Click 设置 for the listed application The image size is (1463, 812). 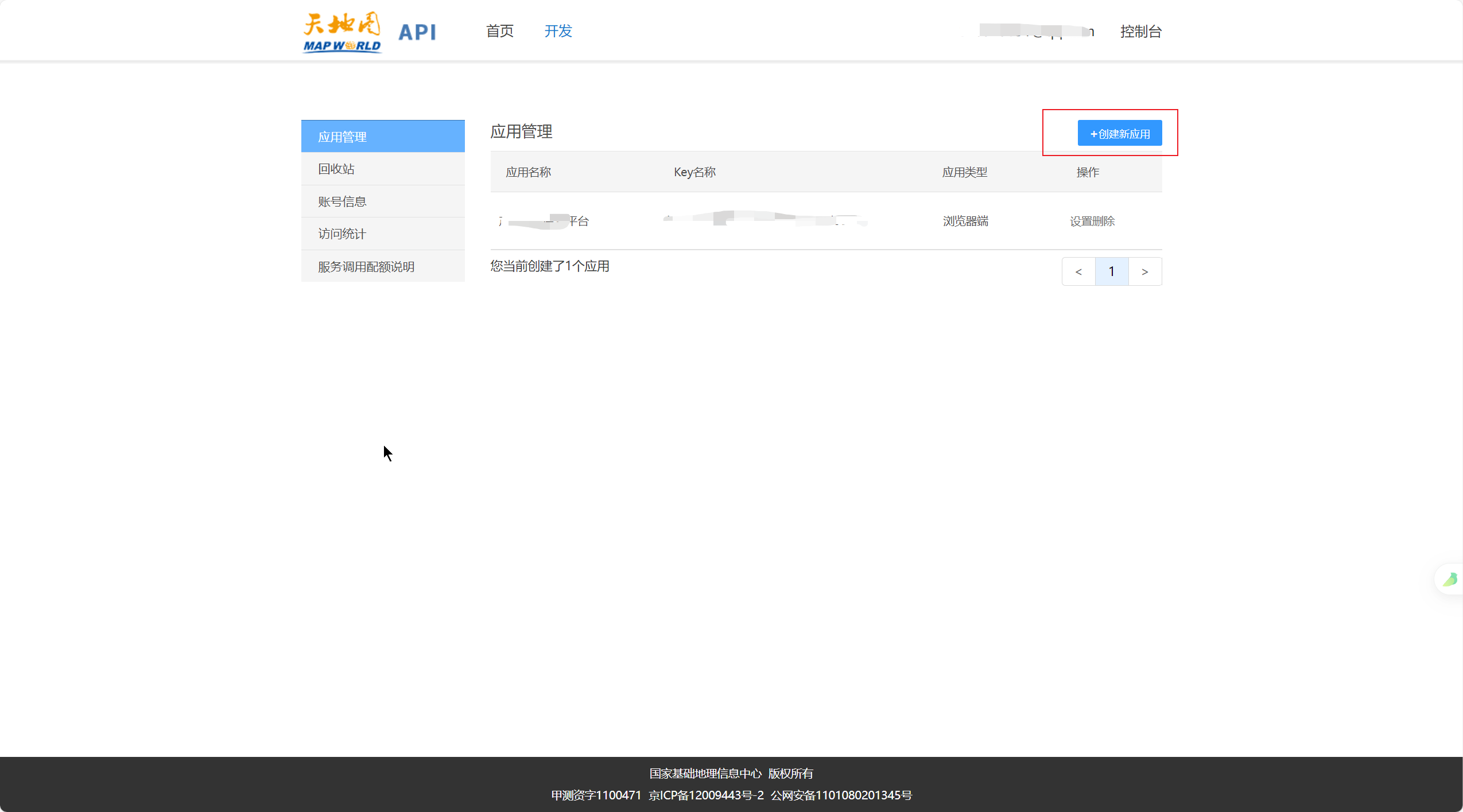(x=1081, y=221)
